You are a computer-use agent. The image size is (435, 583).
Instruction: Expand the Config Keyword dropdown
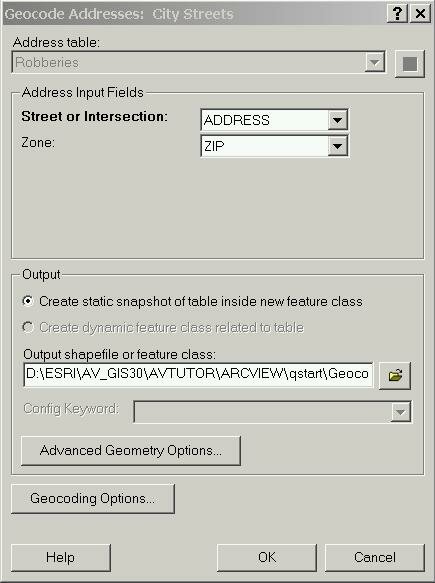click(x=401, y=412)
